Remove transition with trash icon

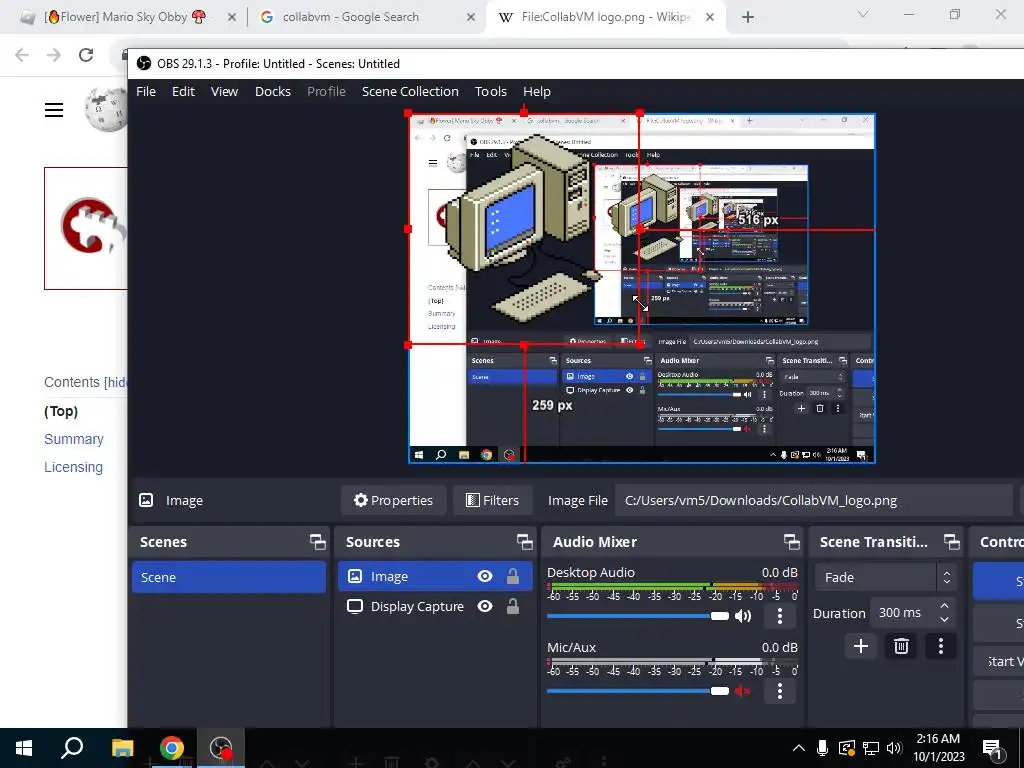(x=901, y=646)
